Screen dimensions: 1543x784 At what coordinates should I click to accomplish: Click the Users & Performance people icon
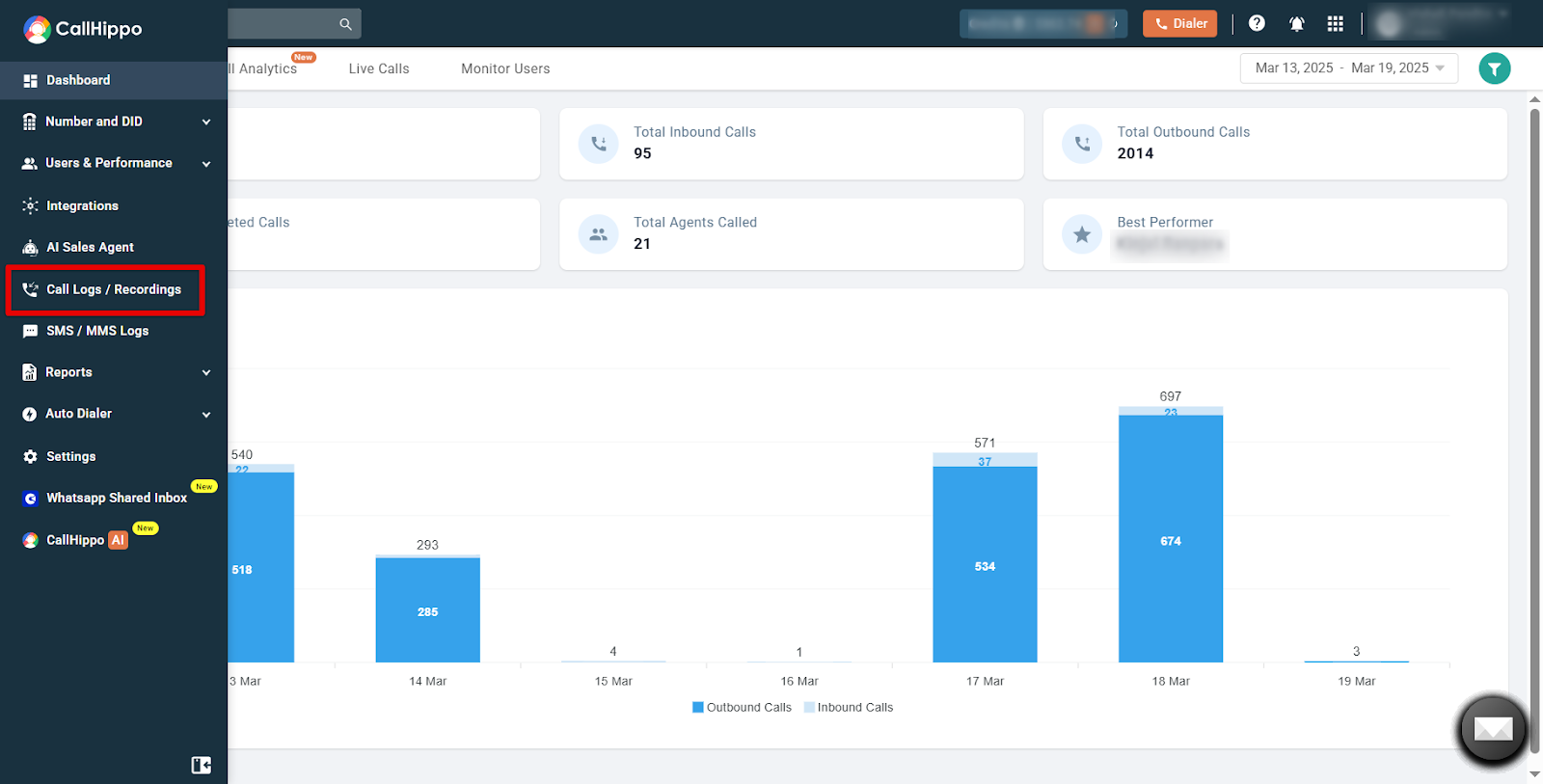pos(30,164)
